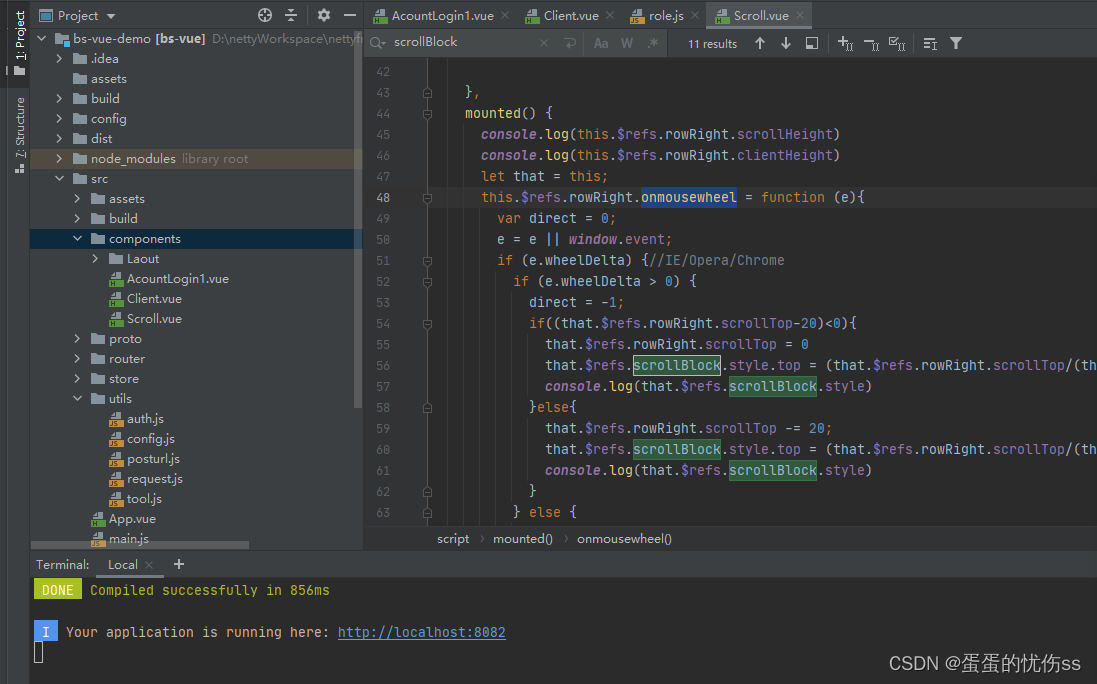This screenshot has height=684, width=1097.
Task: Open the search filter funnel icon
Action: (956, 43)
